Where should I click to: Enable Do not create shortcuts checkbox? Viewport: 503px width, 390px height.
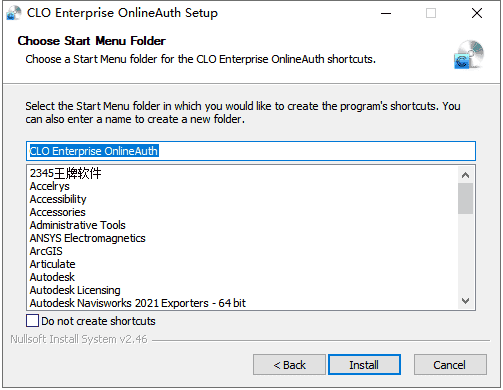pyautogui.click(x=32, y=321)
